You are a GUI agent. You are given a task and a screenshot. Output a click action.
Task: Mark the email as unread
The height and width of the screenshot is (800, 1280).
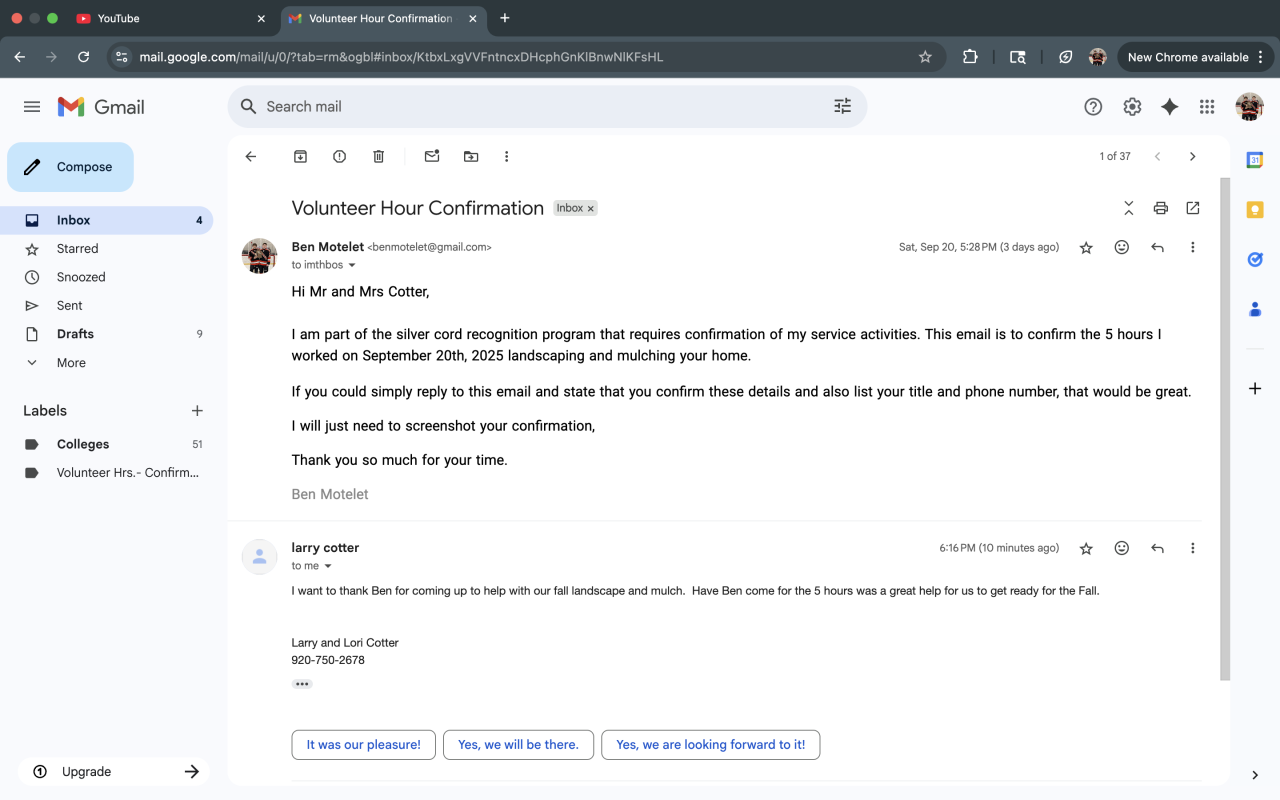tap(432, 156)
